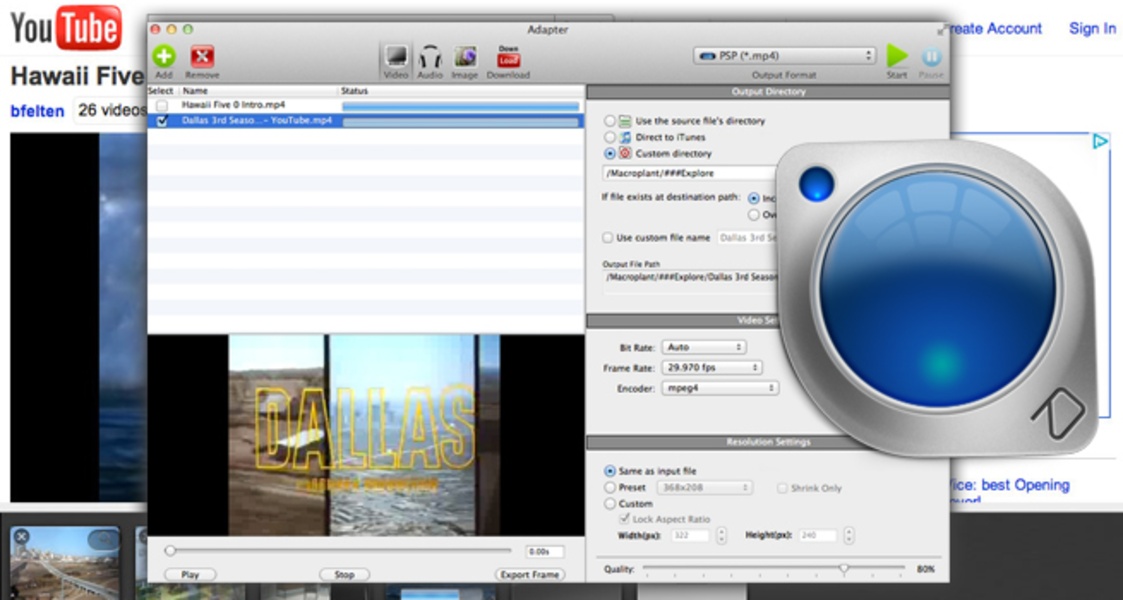The image size is (1123, 600).
Task: Start conversion with the green Start arrow
Action: (897, 55)
